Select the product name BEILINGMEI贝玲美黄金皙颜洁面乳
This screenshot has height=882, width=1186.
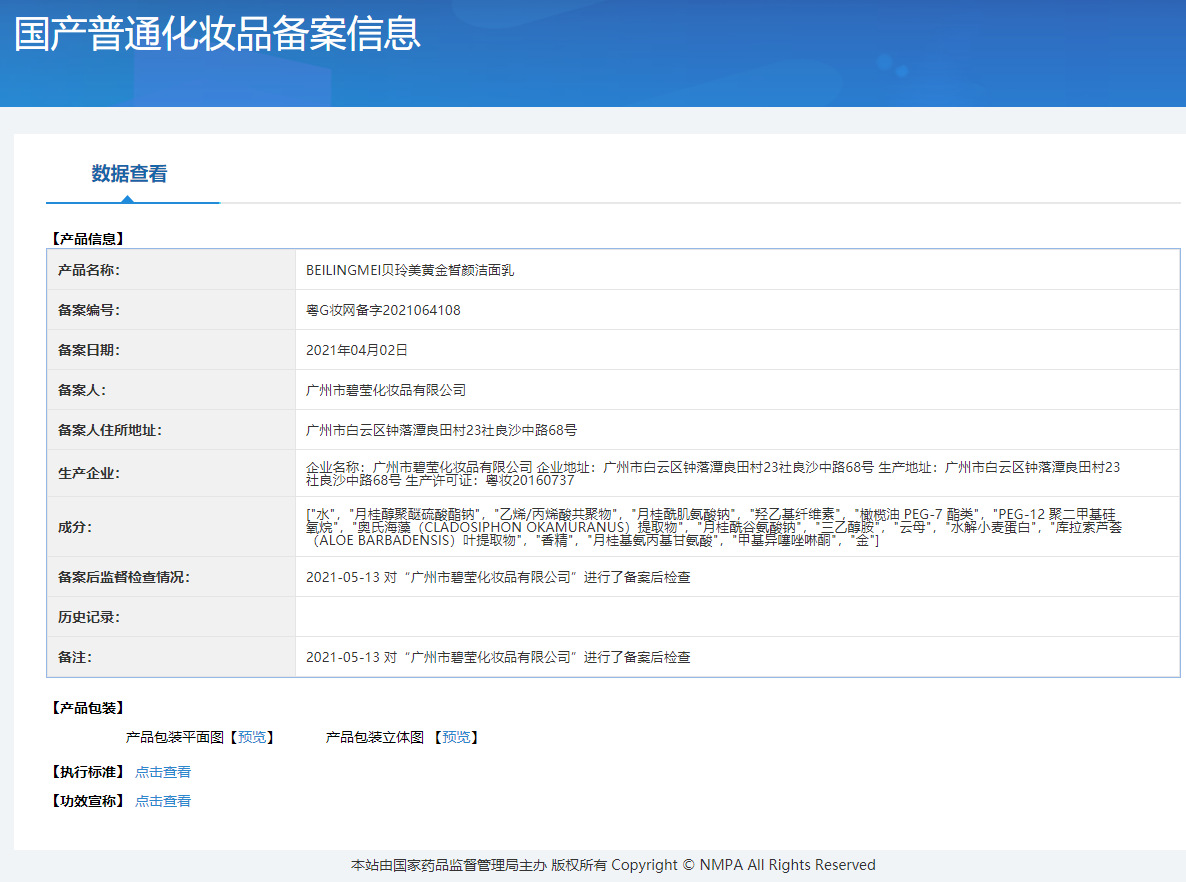tap(410, 270)
